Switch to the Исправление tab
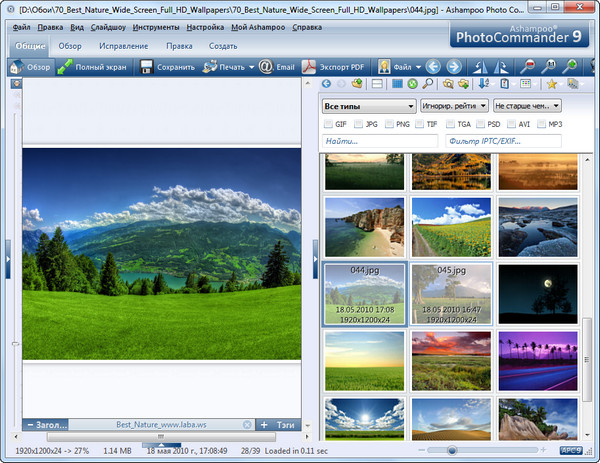This screenshot has height=463, width=600. pos(123,46)
